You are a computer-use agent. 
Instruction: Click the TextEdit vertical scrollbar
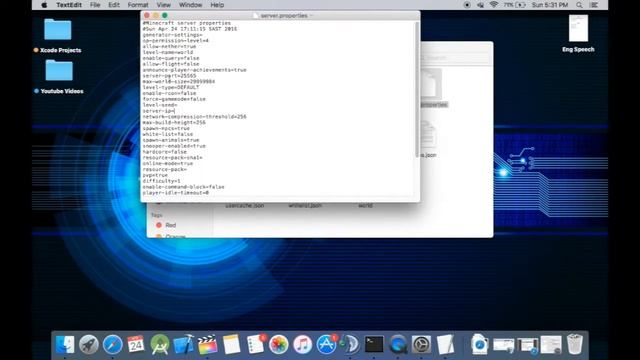tap(417, 90)
